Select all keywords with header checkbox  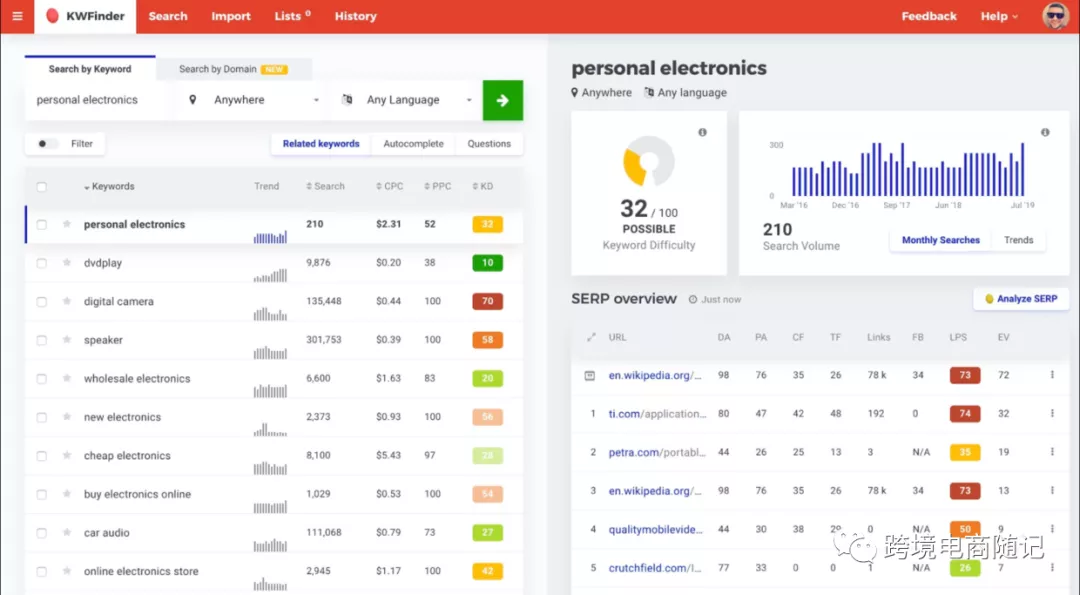coord(42,187)
